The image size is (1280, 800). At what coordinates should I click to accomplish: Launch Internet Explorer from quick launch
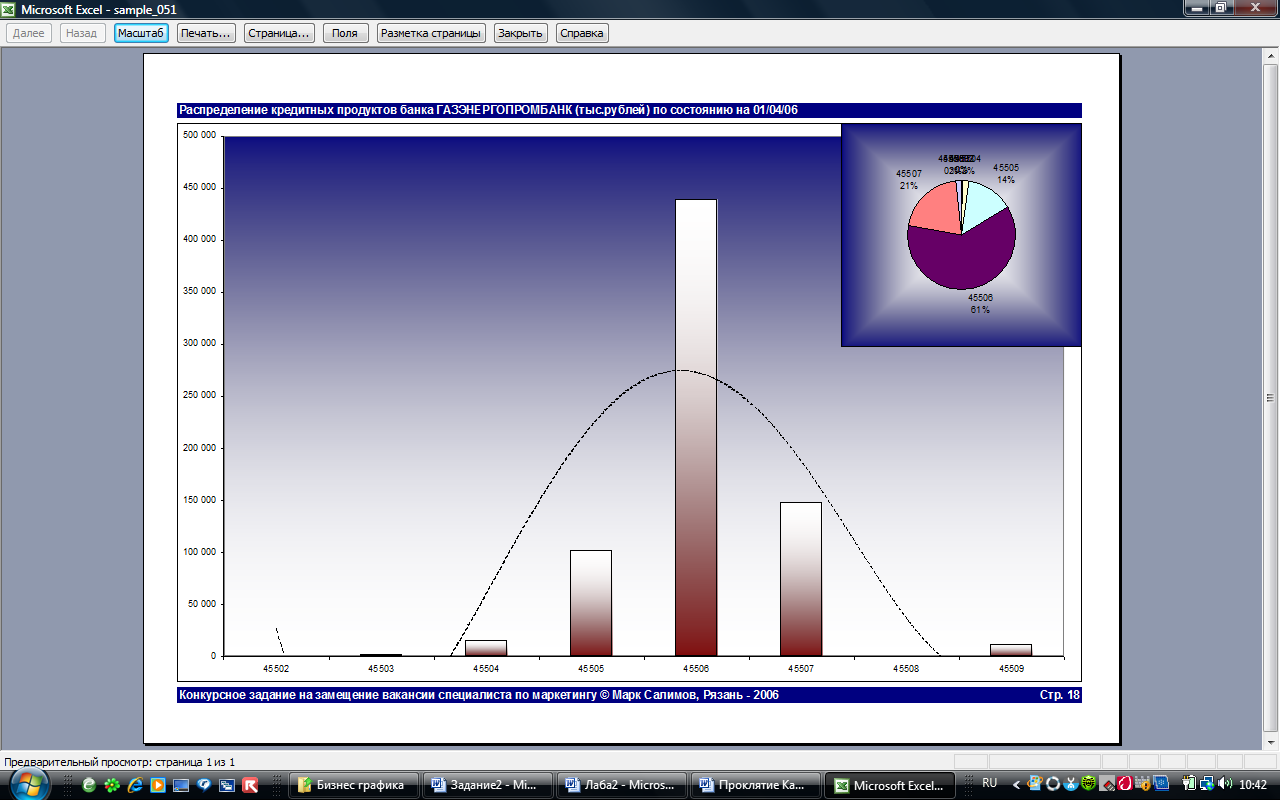[x=135, y=785]
